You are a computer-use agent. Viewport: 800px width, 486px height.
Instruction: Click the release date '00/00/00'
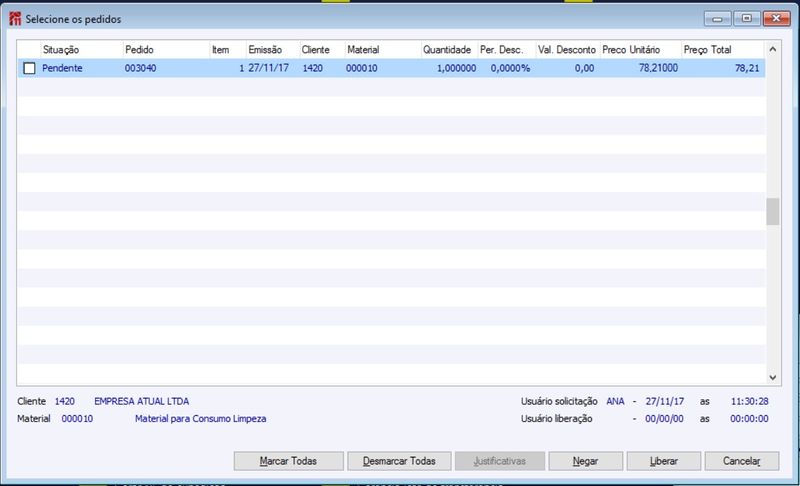tap(664, 419)
